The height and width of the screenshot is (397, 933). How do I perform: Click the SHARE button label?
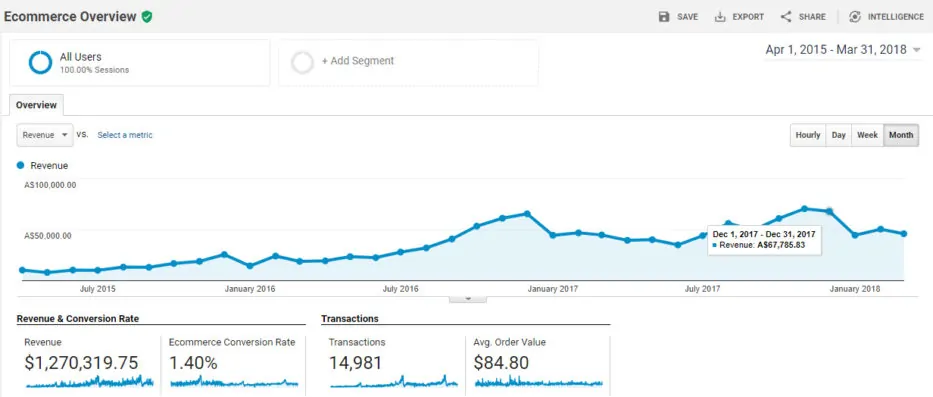(812, 17)
